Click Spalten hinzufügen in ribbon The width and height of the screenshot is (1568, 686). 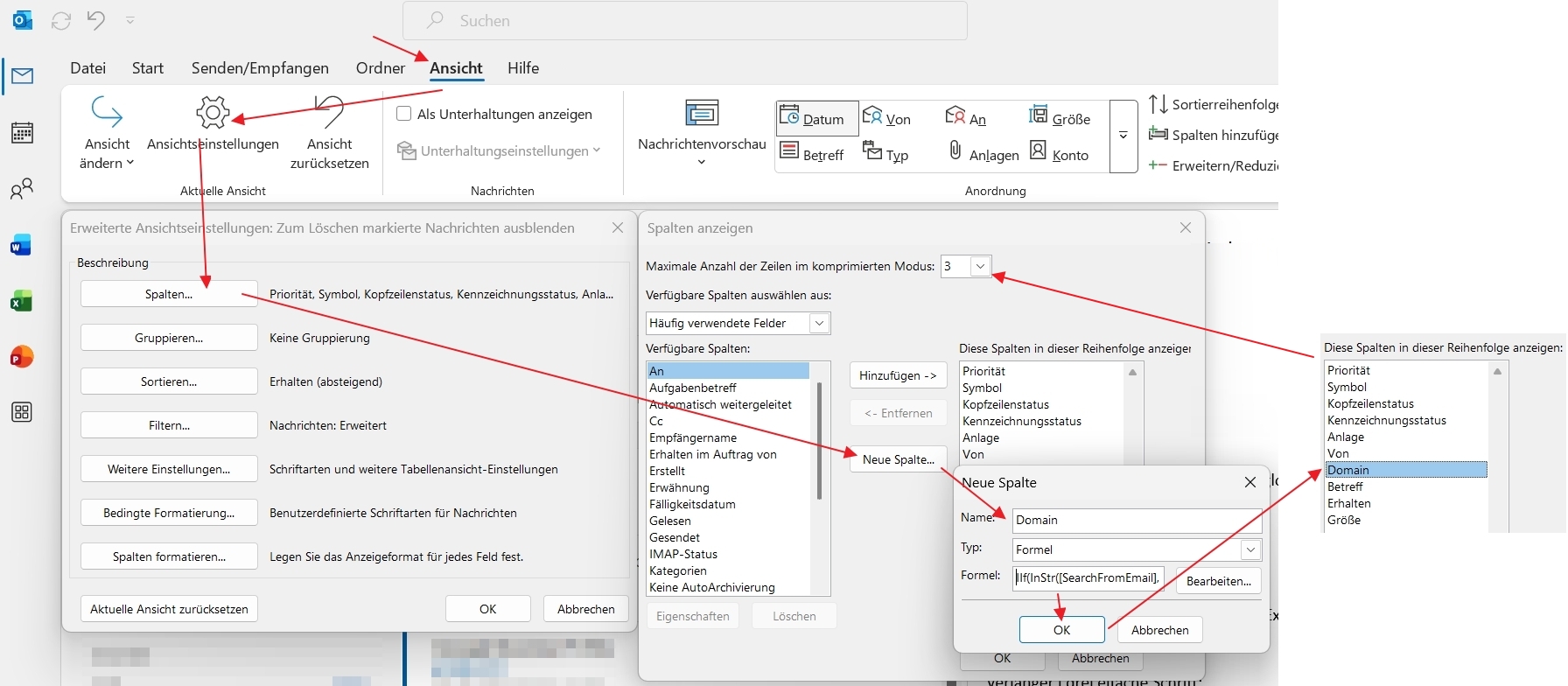[1213, 135]
